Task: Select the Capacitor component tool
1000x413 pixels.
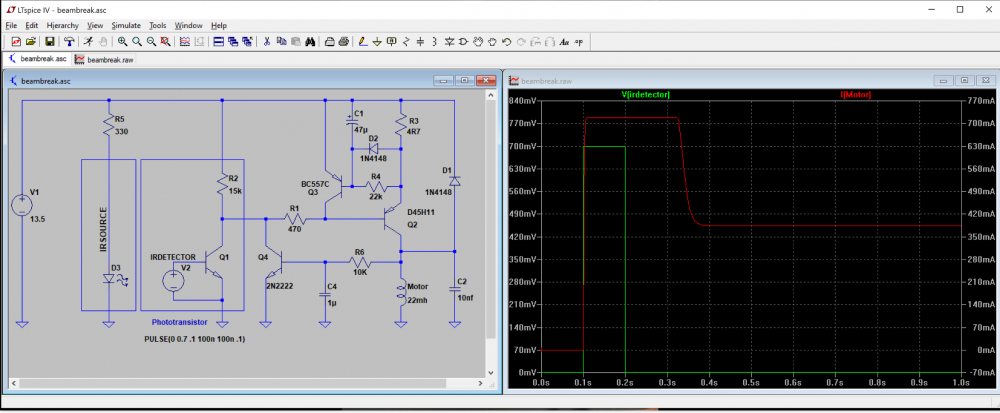Action: [x=420, y=41]
